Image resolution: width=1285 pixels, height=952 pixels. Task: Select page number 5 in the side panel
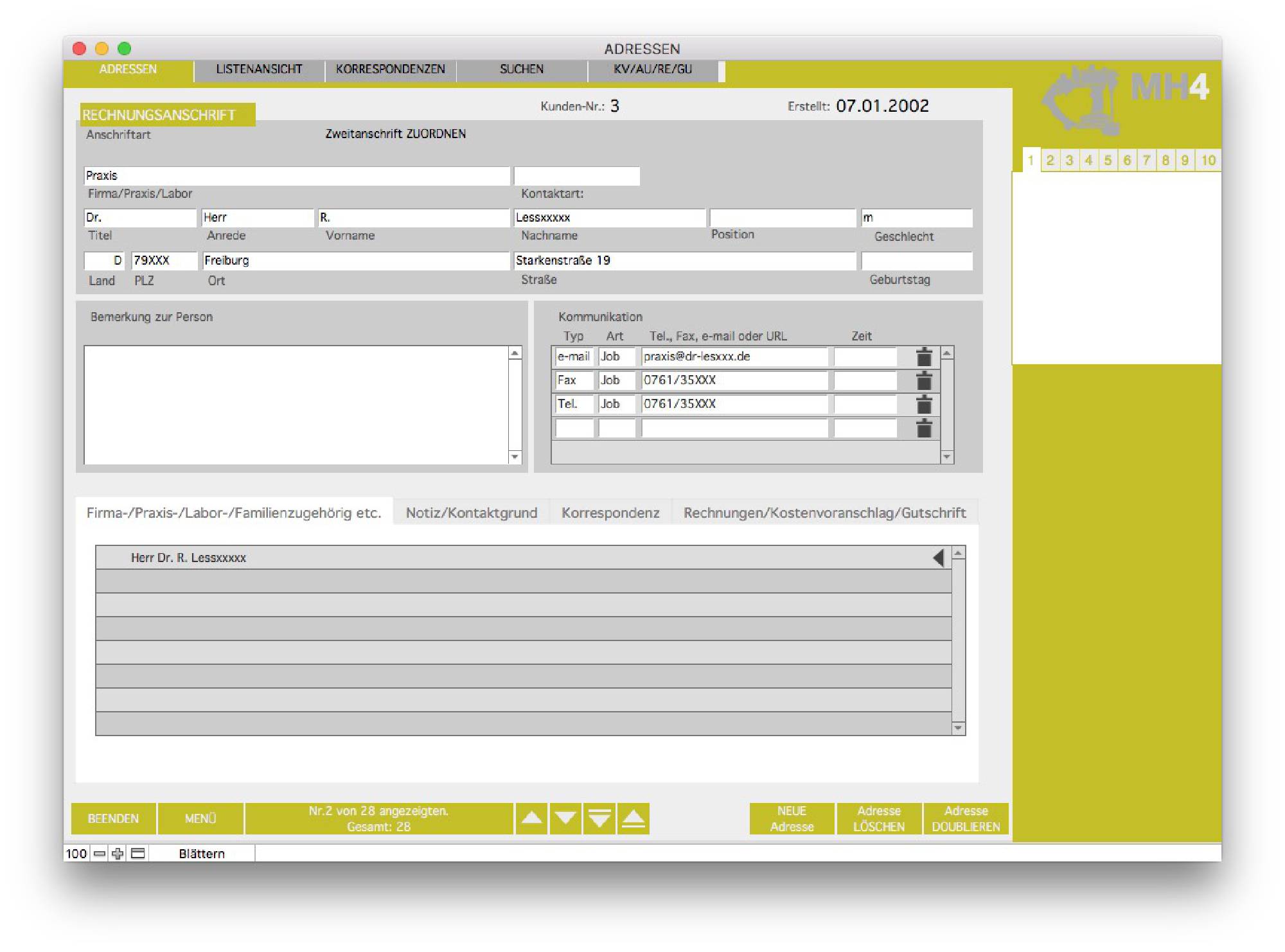[1108, 161]
